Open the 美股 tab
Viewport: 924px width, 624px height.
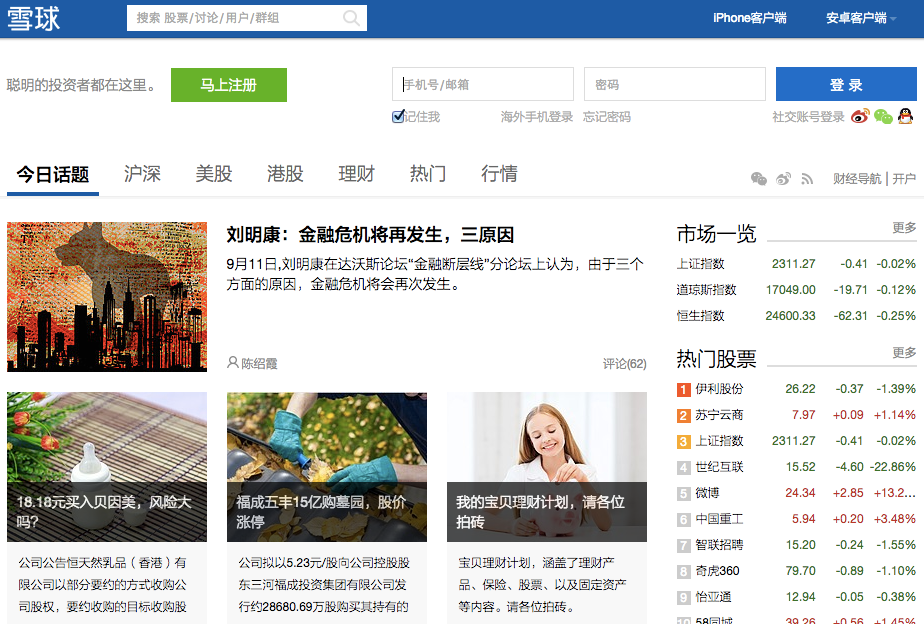coord(214,174)
